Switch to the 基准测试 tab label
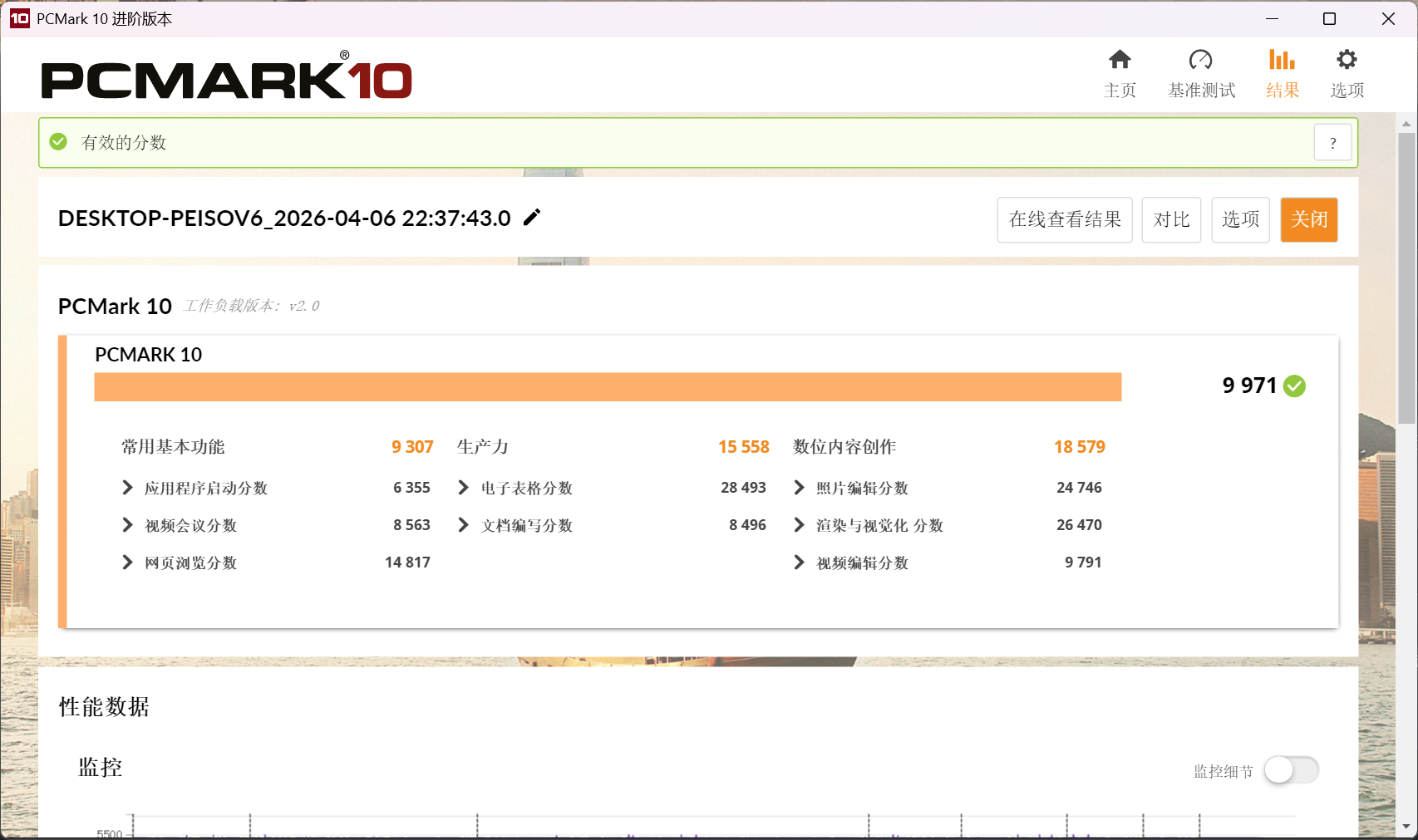Screen dimensions: 1418x840 point(1201,90)
